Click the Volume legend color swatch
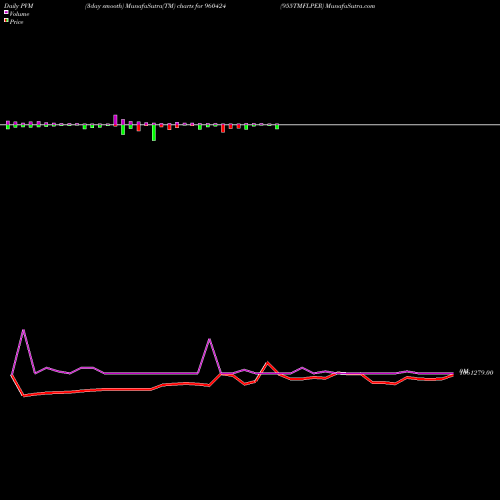Viewport: 500px width, 500px height. tap(6, 12)
